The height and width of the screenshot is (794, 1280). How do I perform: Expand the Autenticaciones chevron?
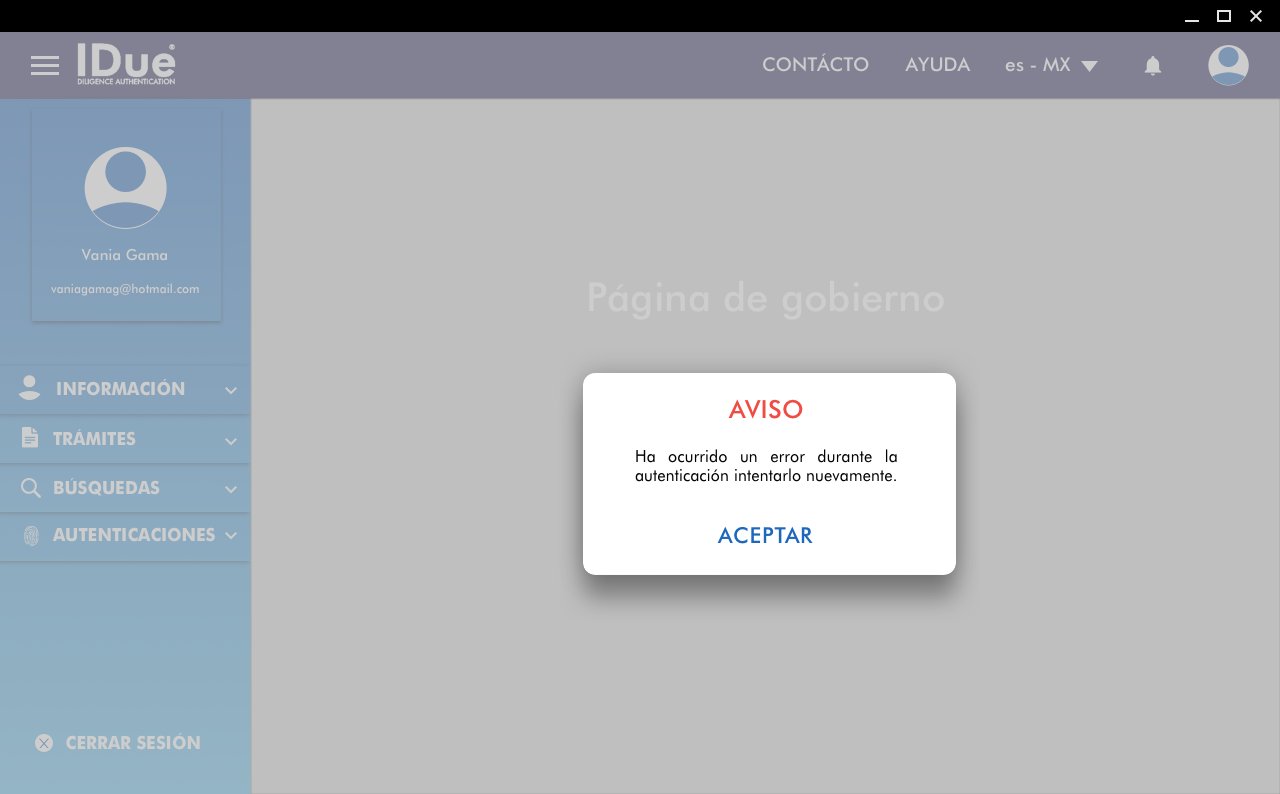(x=231, y=536)
